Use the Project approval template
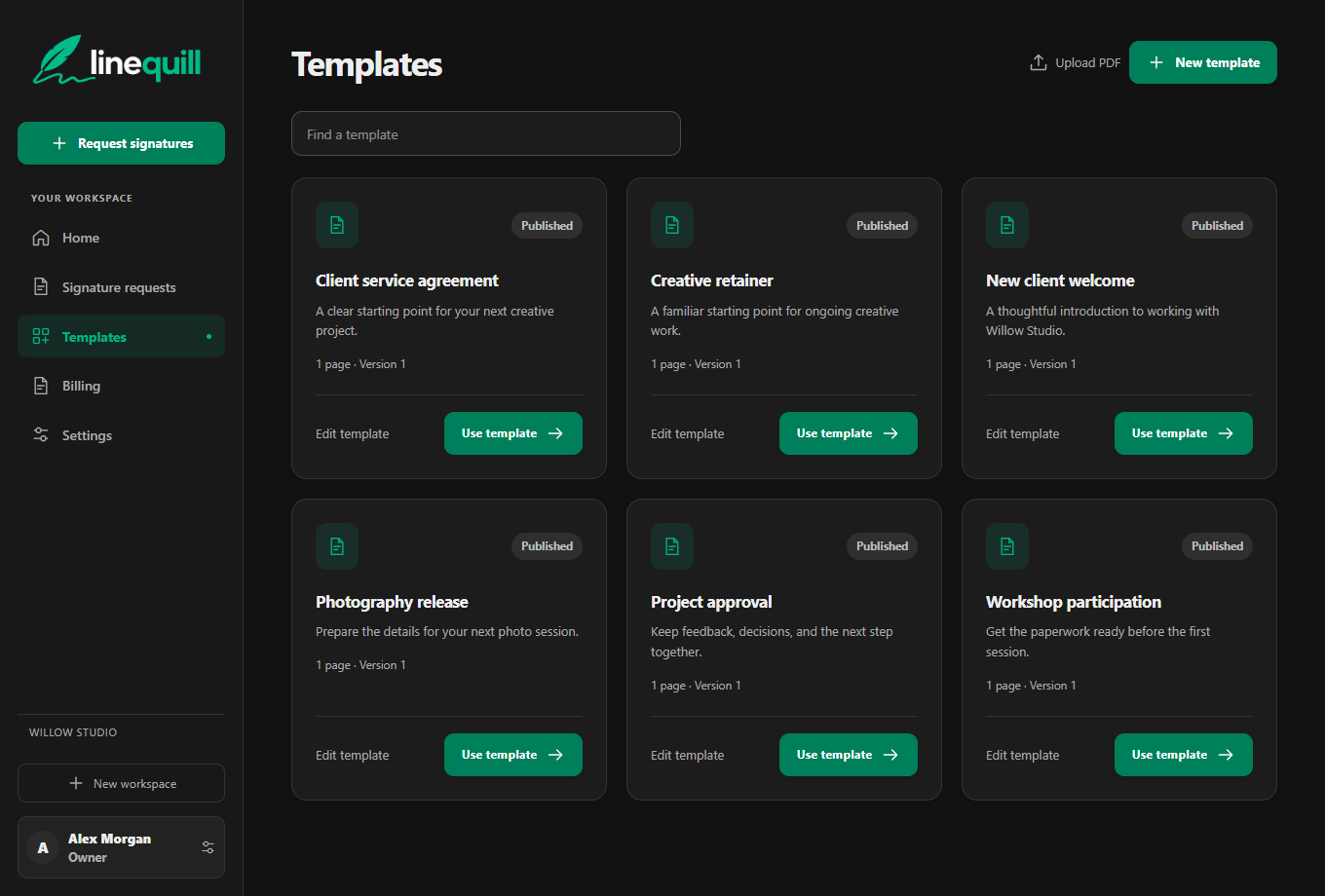 click(849, 755)
